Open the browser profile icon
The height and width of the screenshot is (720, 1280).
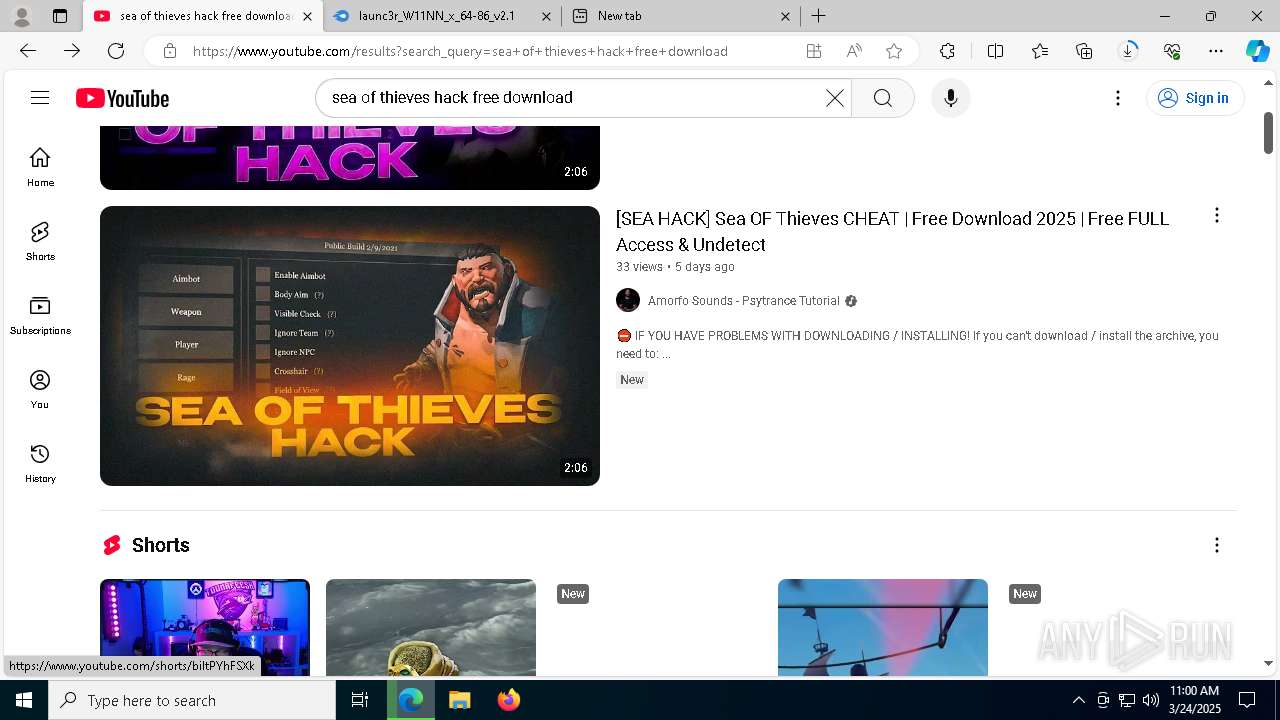[22, 16]
